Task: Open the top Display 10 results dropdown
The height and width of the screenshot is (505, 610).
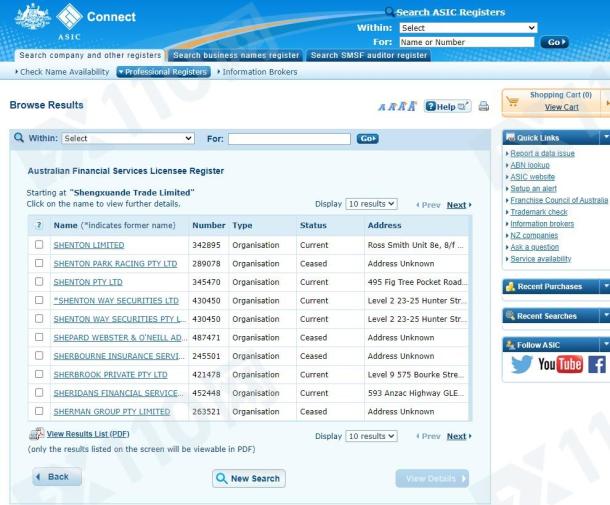Action: [x=372, y=204]
